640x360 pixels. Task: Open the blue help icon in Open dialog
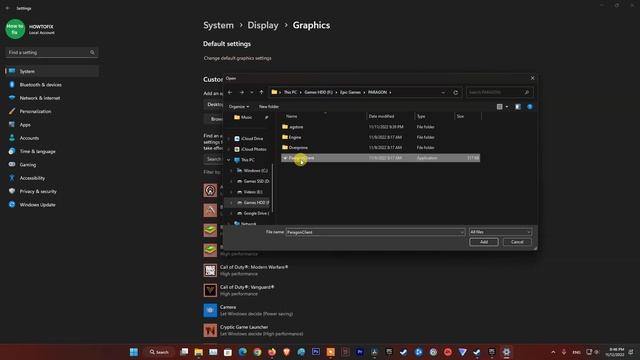click(530, 107)
